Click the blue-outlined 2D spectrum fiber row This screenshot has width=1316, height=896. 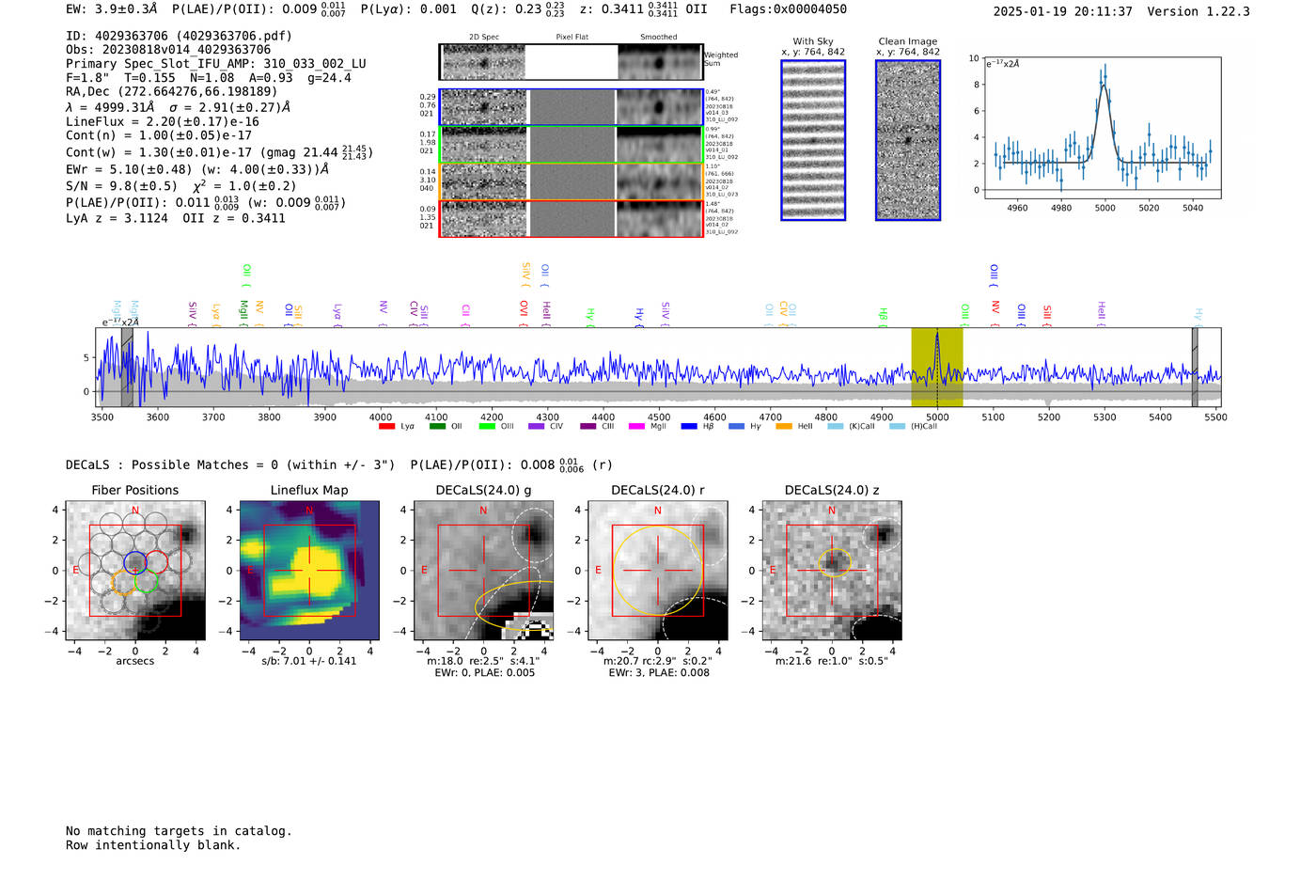click(571, 107)
